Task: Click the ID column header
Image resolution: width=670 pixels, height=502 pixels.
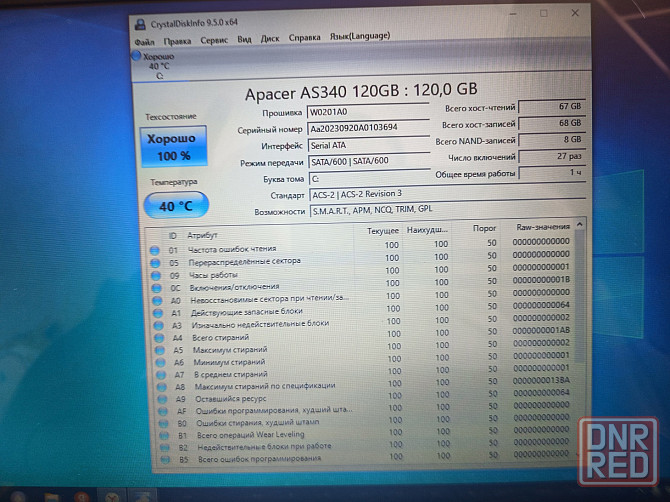Action: tap(173, 236)
